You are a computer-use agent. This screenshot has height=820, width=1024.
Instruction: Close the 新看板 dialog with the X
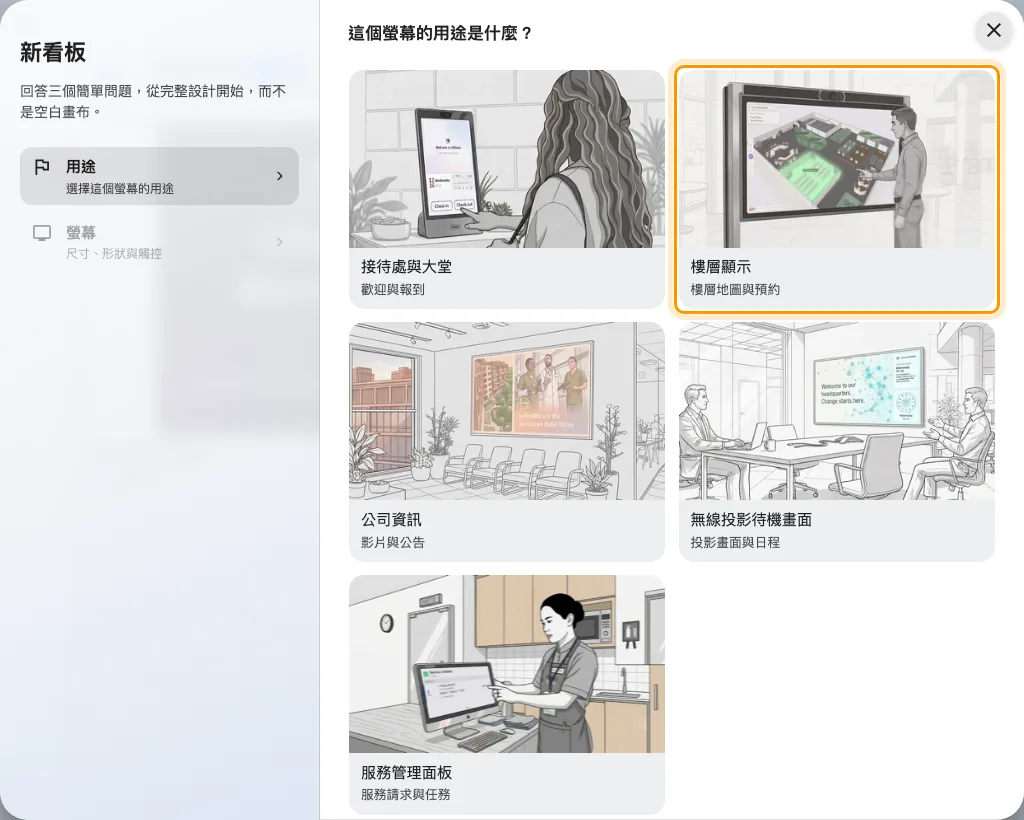[993, 30]
